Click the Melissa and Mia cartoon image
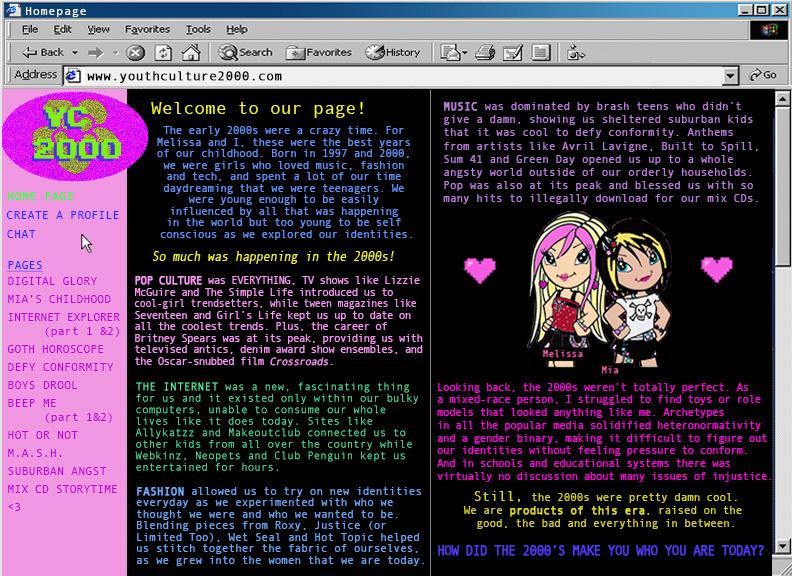 [x=601, y=291]
